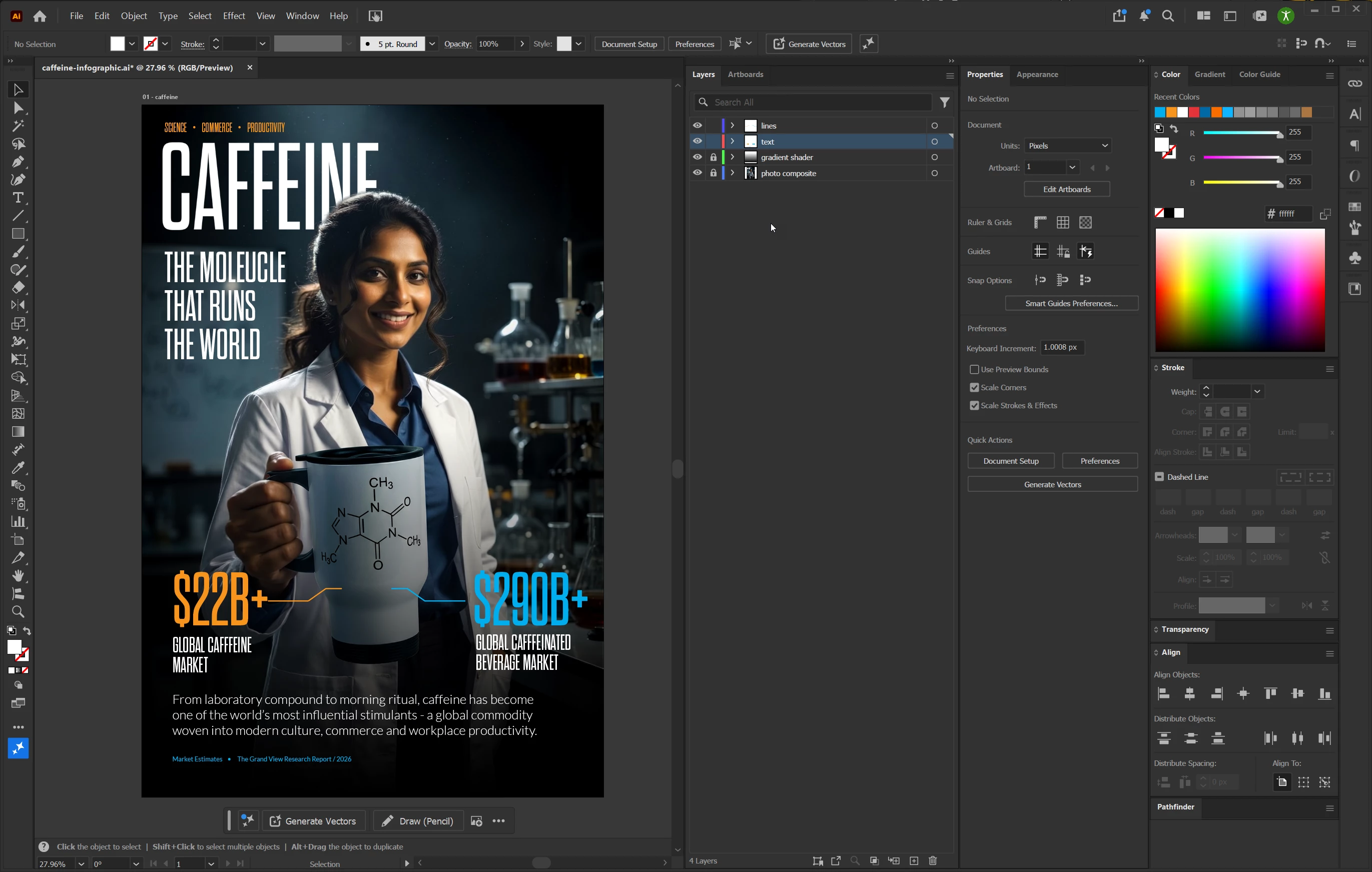Image resolution: width=1372 pixels, height=872 pixels.
Task: Open the 5 pt. Round brush dropdown
Action: point(432,44)
